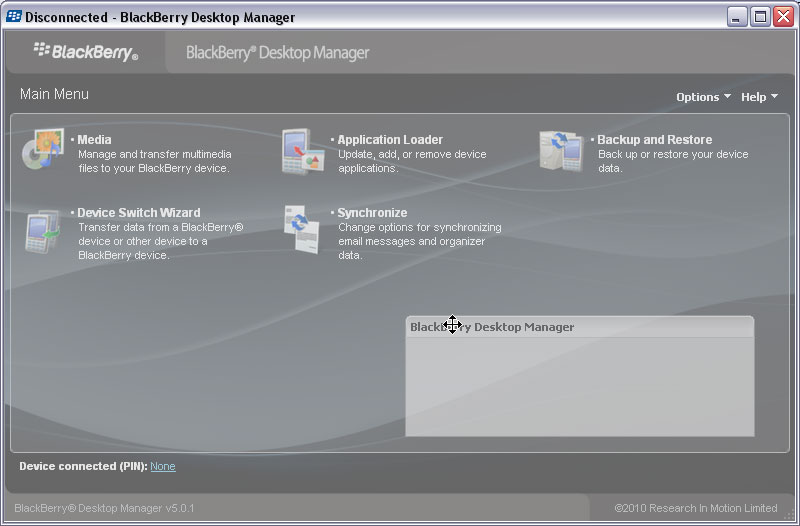Click the BlackBerry icon in the title bar
The image size is (800, 526).
14,17
